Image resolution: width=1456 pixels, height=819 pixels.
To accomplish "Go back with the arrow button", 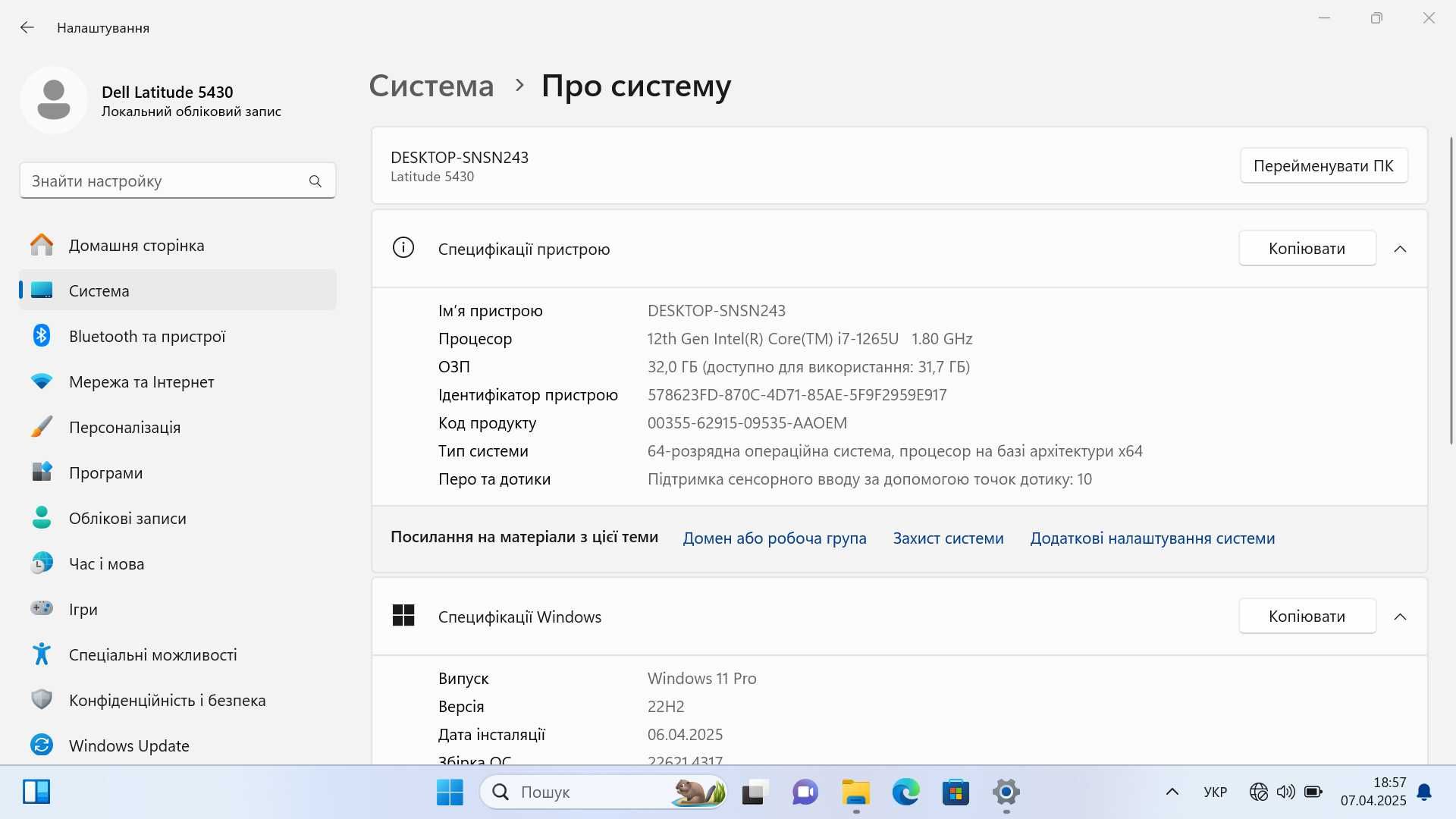I will [x=27, y=27].
